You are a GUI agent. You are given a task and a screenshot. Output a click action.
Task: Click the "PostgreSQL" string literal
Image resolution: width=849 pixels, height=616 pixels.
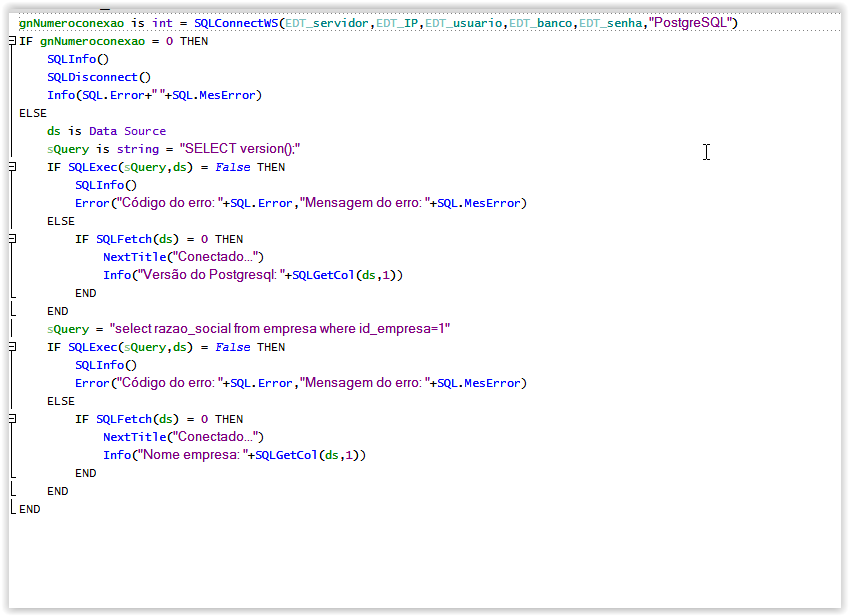point(690,23)
